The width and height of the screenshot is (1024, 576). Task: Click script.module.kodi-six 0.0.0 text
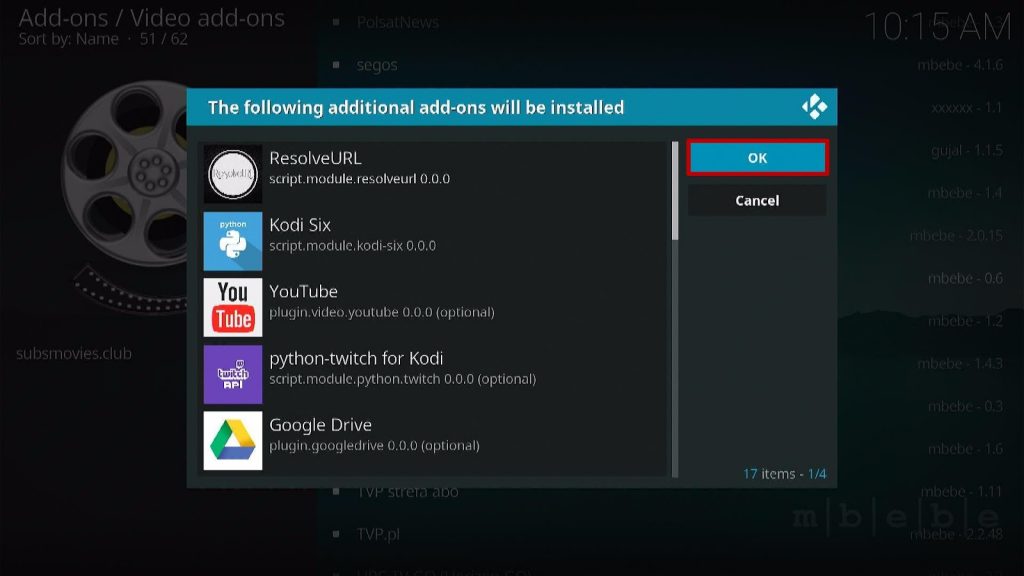coord(353,246)
